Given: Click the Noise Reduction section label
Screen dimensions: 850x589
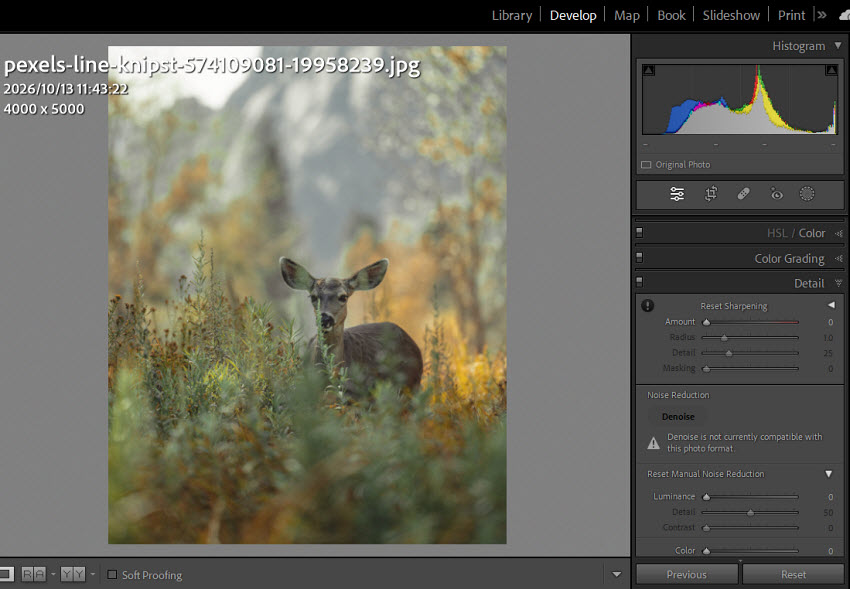Looking at the screenshot, I should click(x=678, y=395).
